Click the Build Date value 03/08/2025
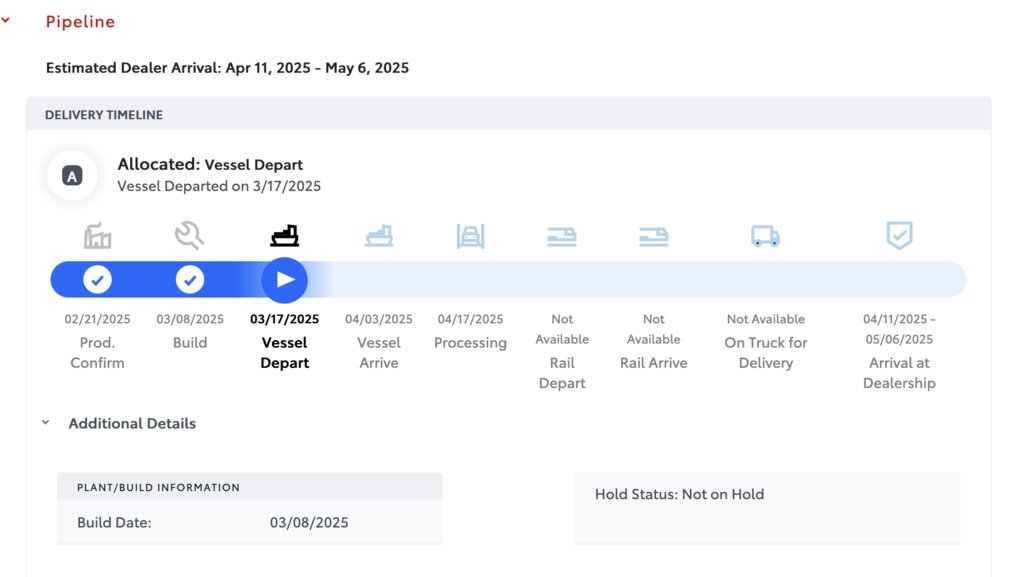Image resolution: width=1024 pixels, height=577 pixels. pos(309,523)
